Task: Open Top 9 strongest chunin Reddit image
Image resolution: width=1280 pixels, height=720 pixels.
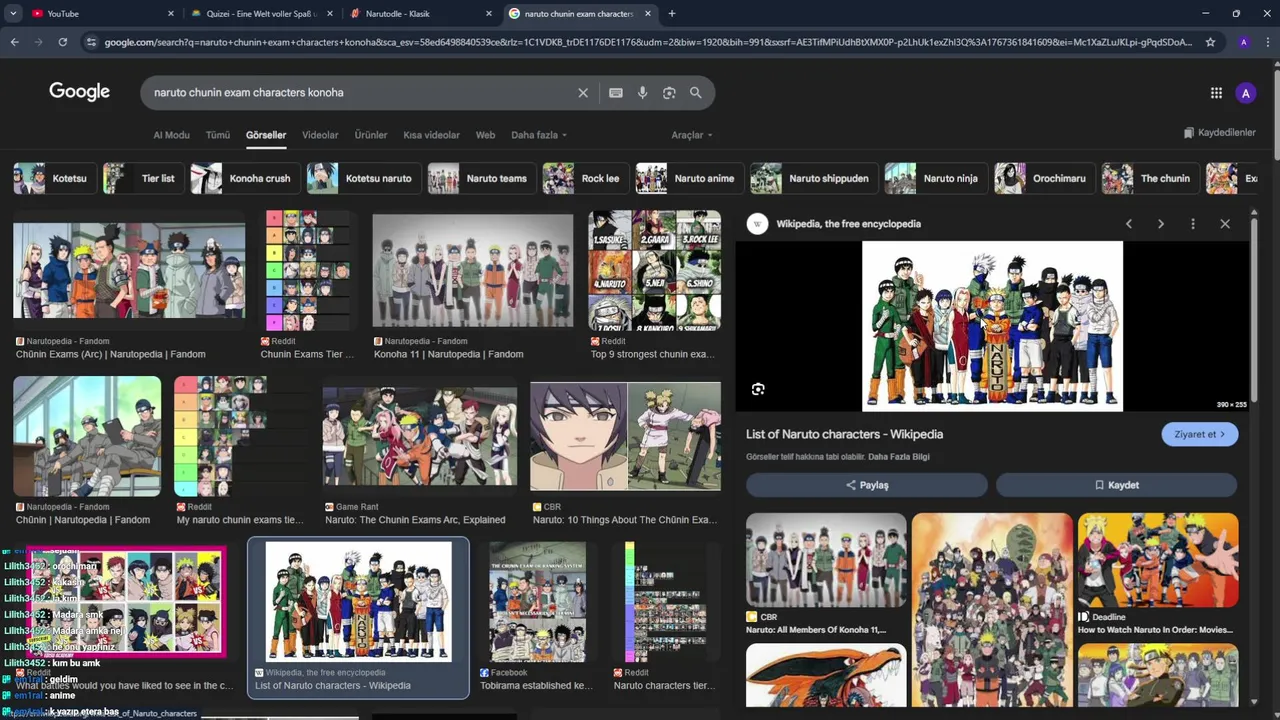Action: click(x=654, y=270)
